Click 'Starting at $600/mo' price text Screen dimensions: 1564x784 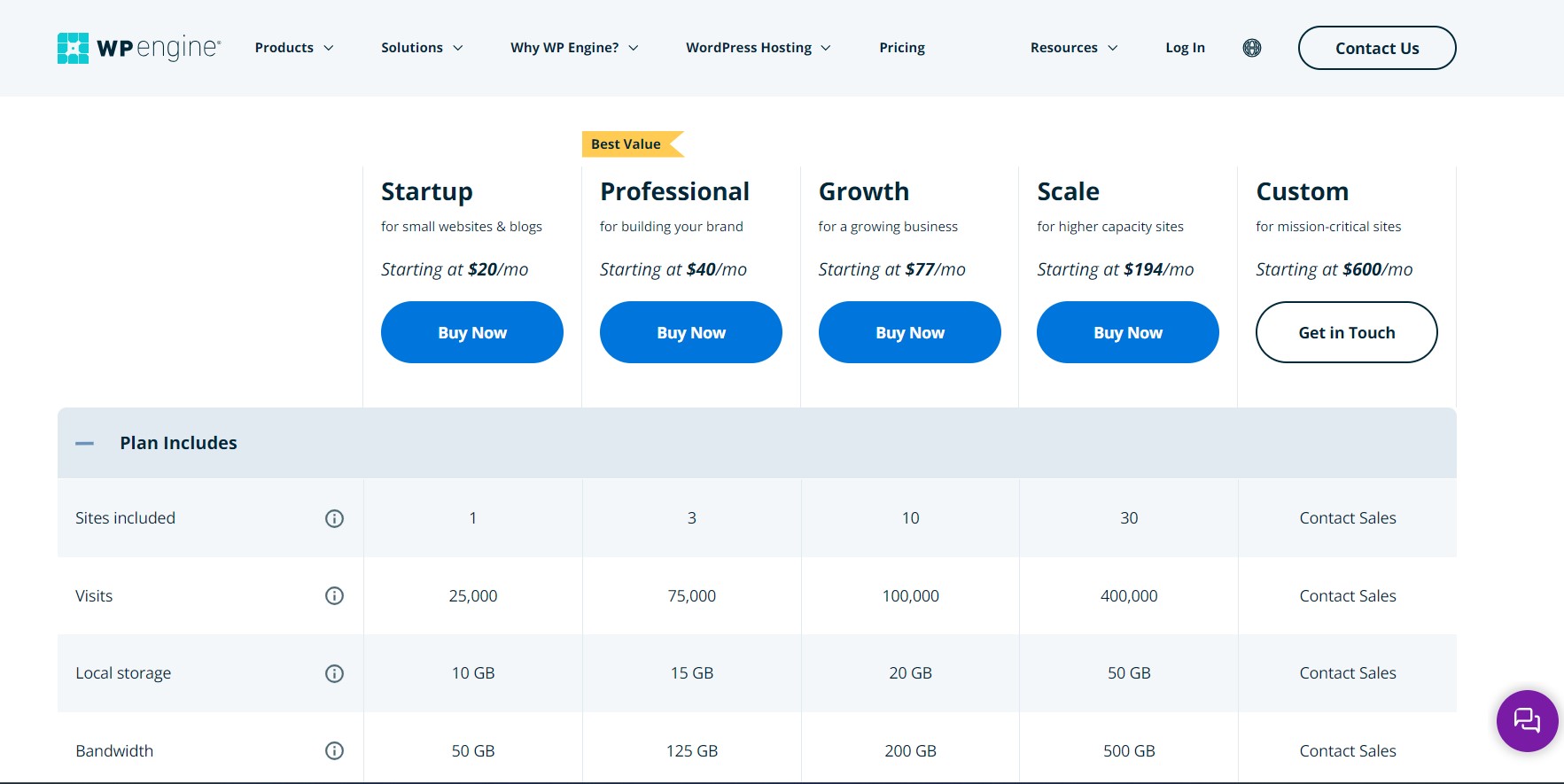[x=1334, y=269]
